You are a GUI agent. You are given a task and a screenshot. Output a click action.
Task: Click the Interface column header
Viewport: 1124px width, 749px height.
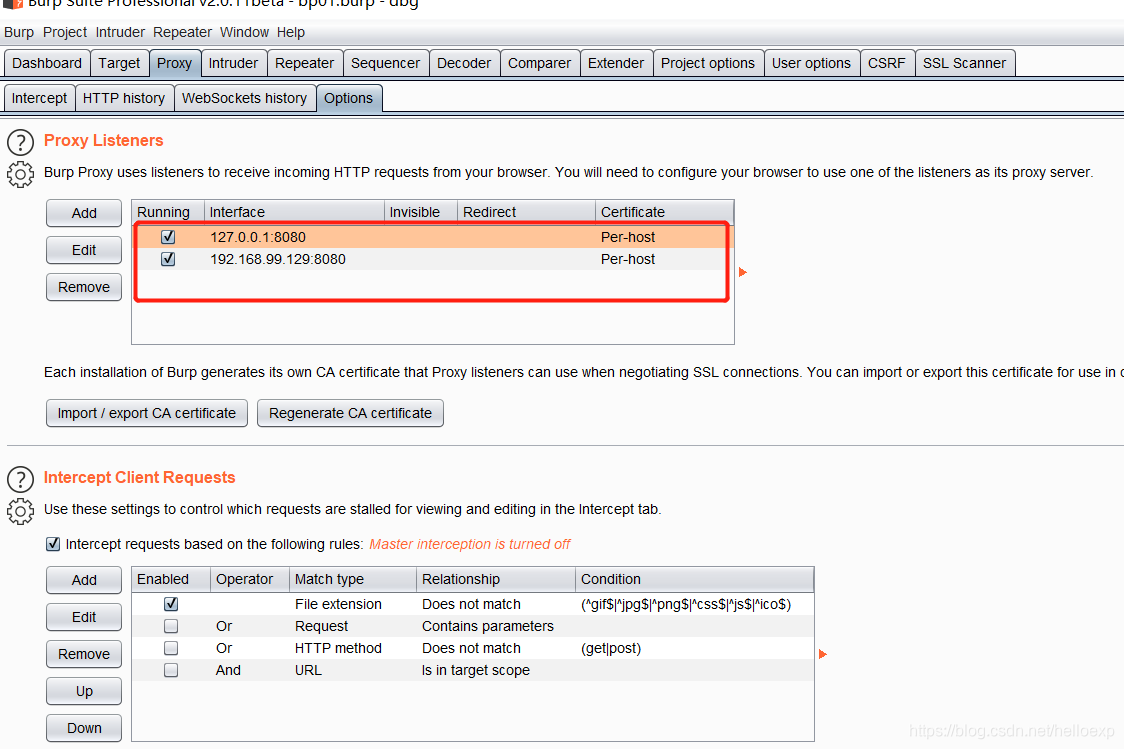click(294, 211)
